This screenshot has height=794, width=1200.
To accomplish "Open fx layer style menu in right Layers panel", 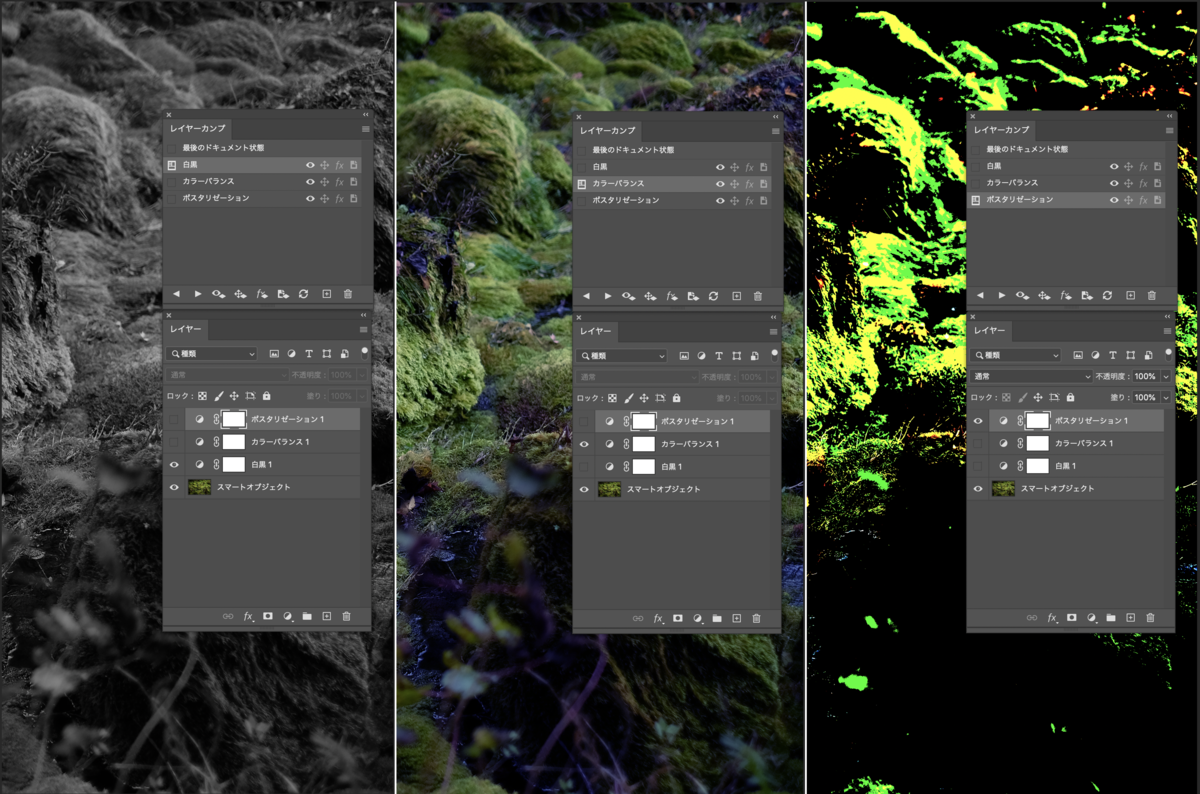I will click(1053, 617).
